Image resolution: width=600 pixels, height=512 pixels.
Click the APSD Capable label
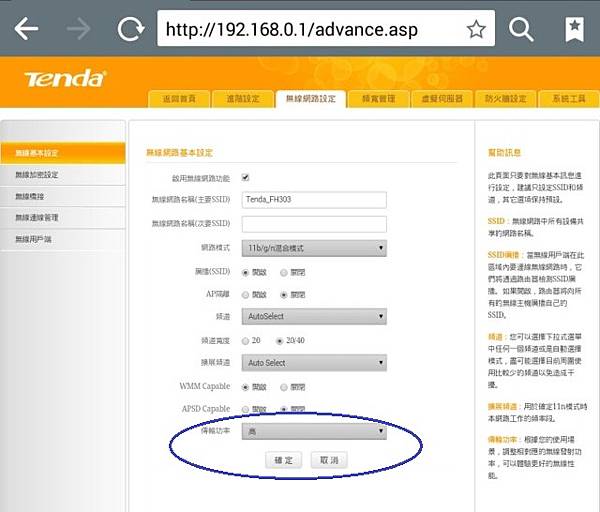[x=206, y=409]
